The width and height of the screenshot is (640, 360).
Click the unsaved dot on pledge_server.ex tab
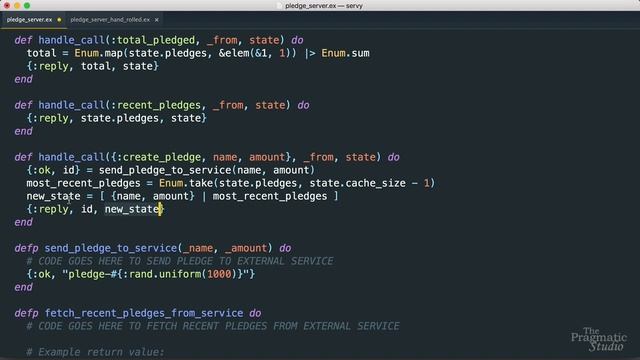click(59, 20)
